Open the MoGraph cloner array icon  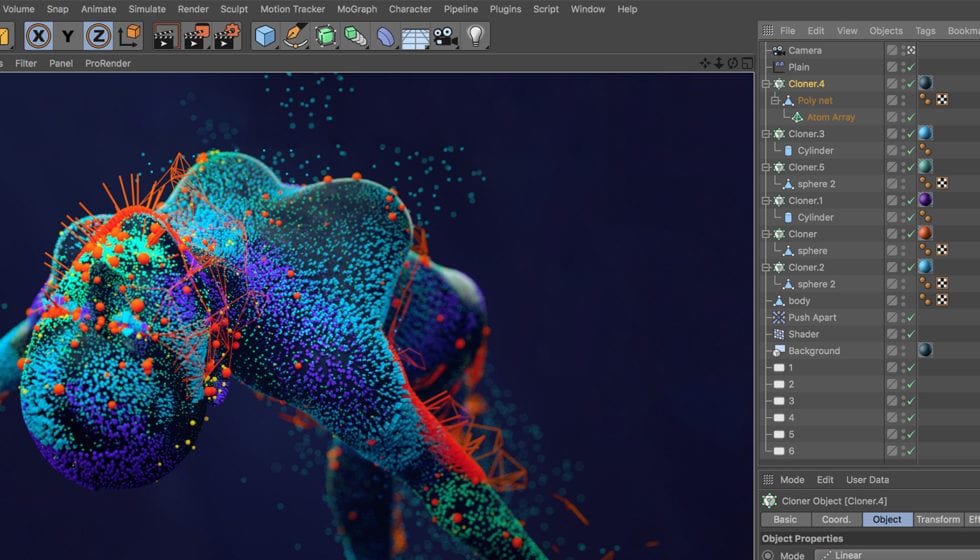[356, 36]
